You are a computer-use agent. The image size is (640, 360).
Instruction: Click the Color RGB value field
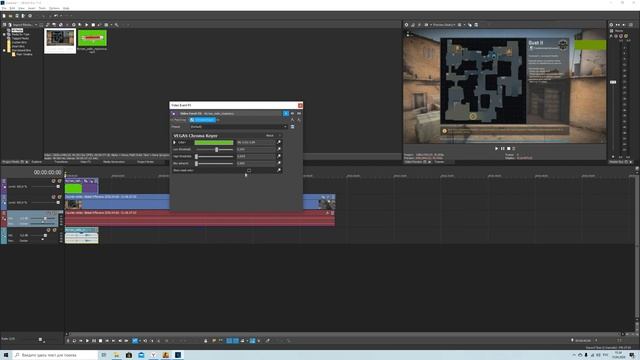click(255, 142)
